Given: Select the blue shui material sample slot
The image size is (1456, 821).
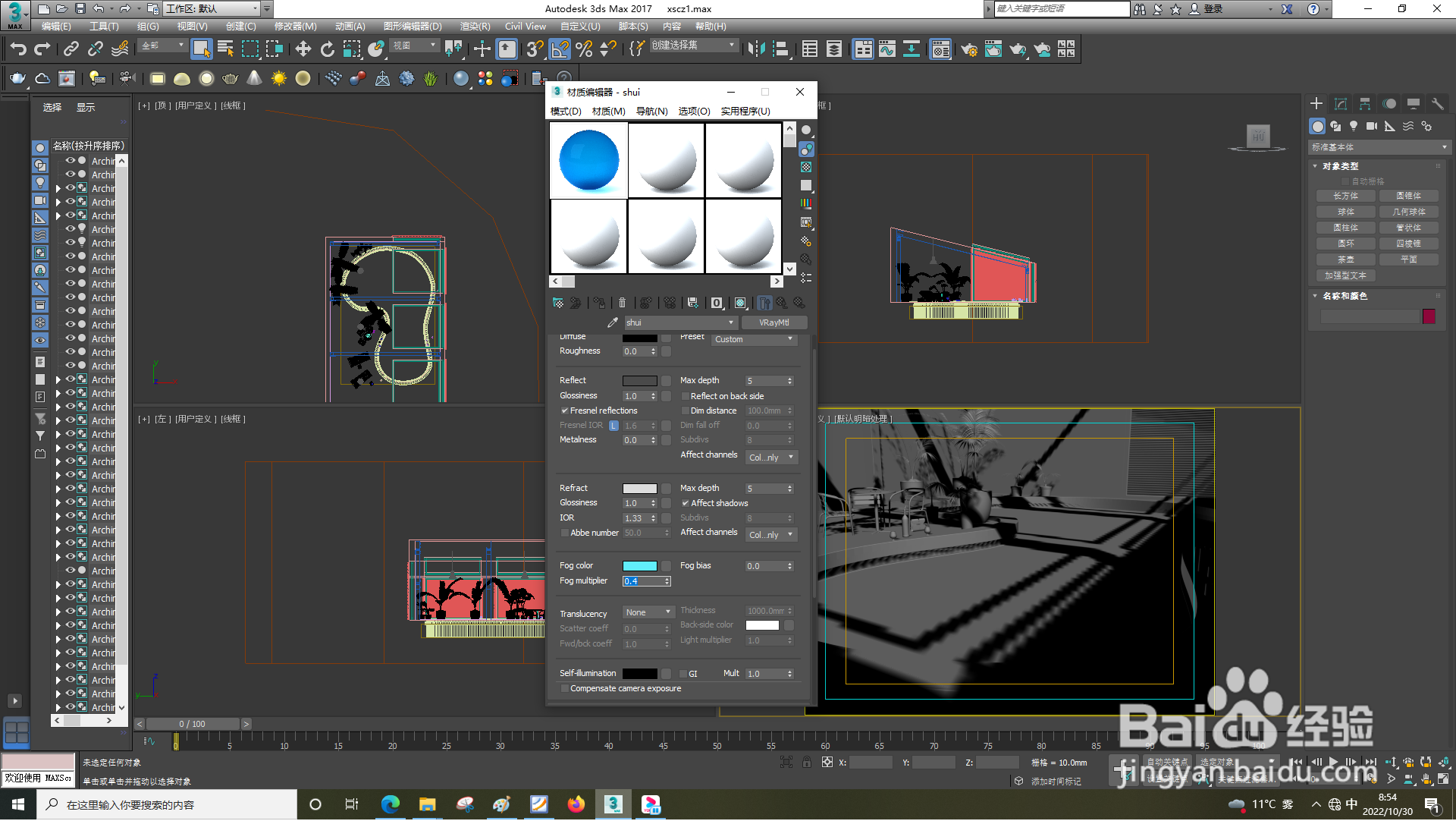Looking at the screenshot, I should (588, 161).
